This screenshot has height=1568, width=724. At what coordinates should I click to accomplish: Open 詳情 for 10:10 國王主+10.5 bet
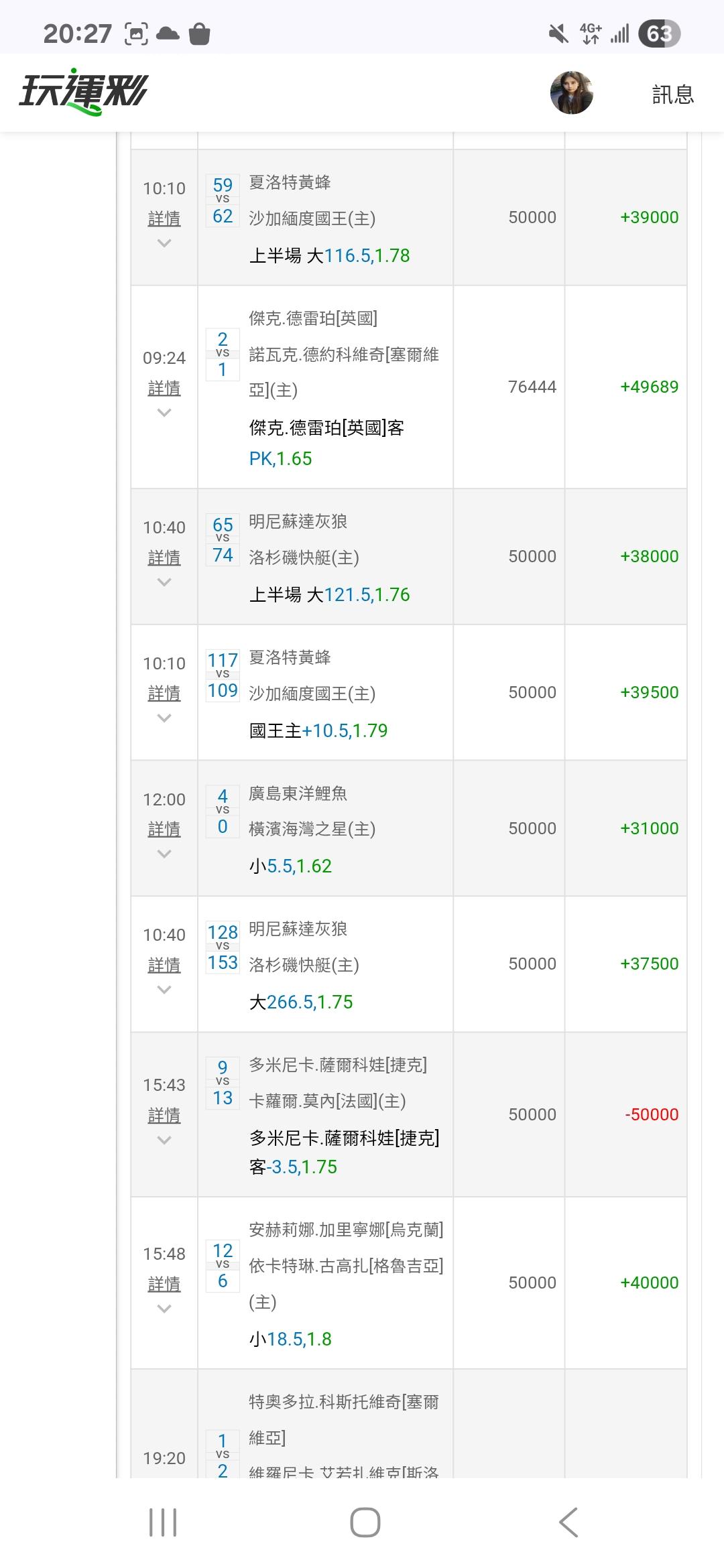click(164, 694)
